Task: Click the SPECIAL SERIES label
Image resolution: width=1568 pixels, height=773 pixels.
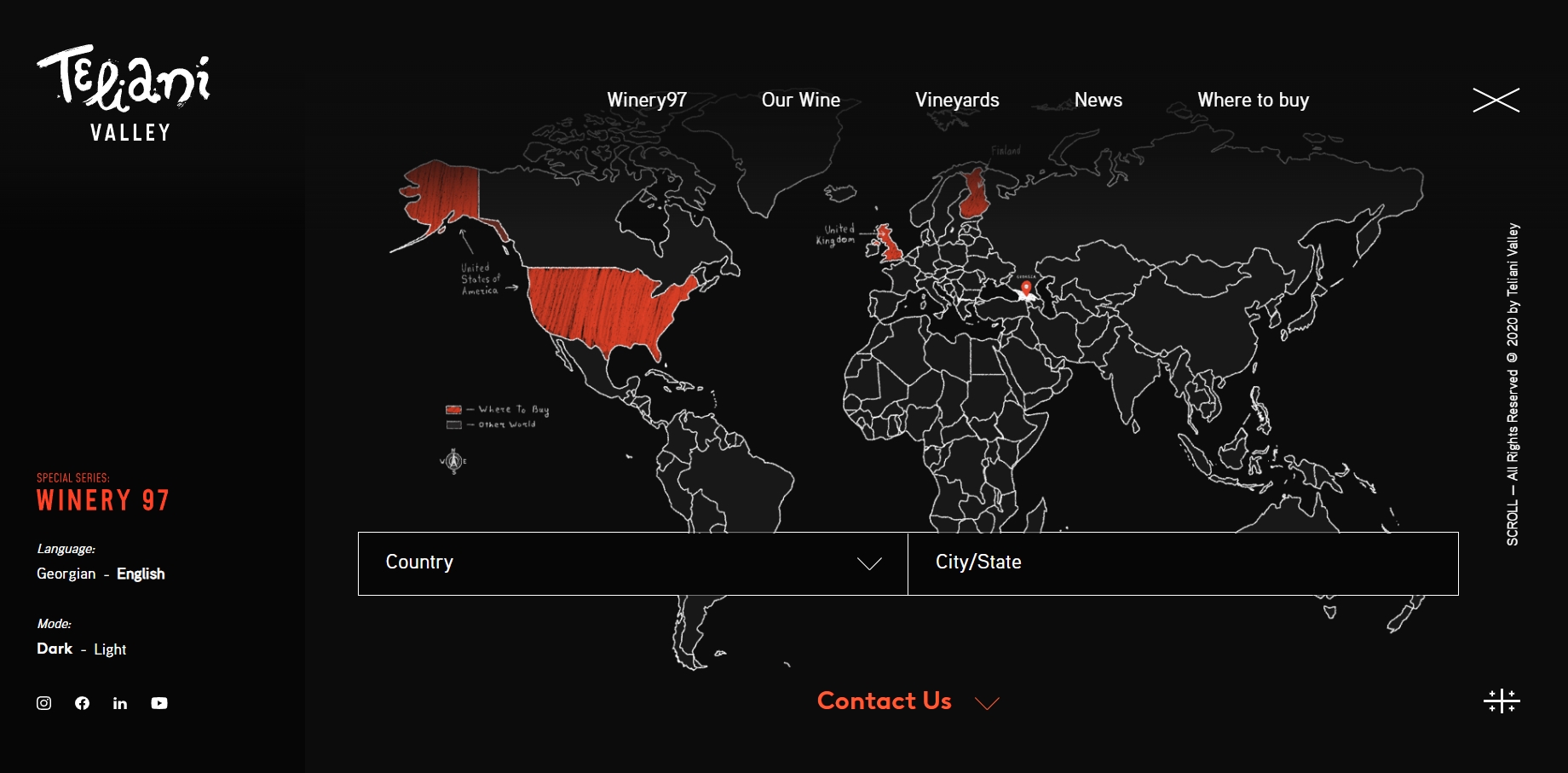Action: click(x=73, y=478)
